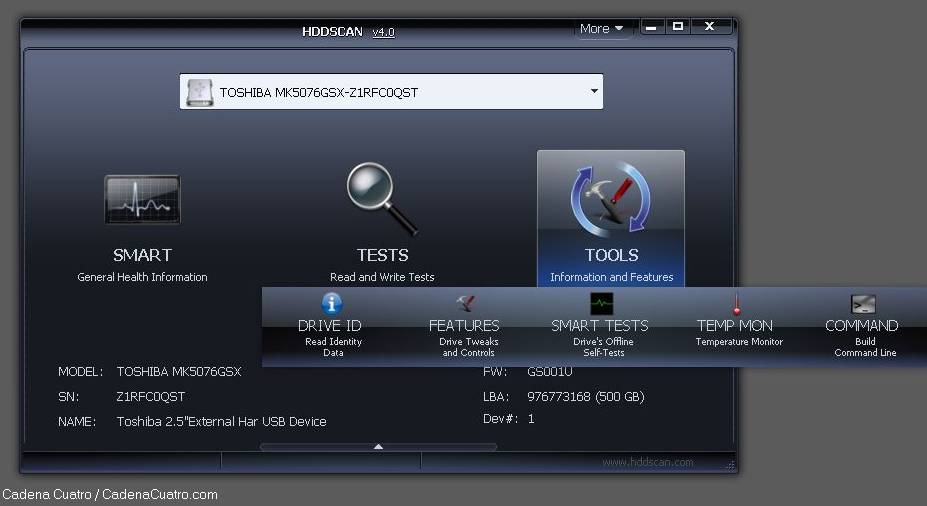The image size is (927, 506).
Task: Click the TESTS label text
Action: [x=383, y=255]
